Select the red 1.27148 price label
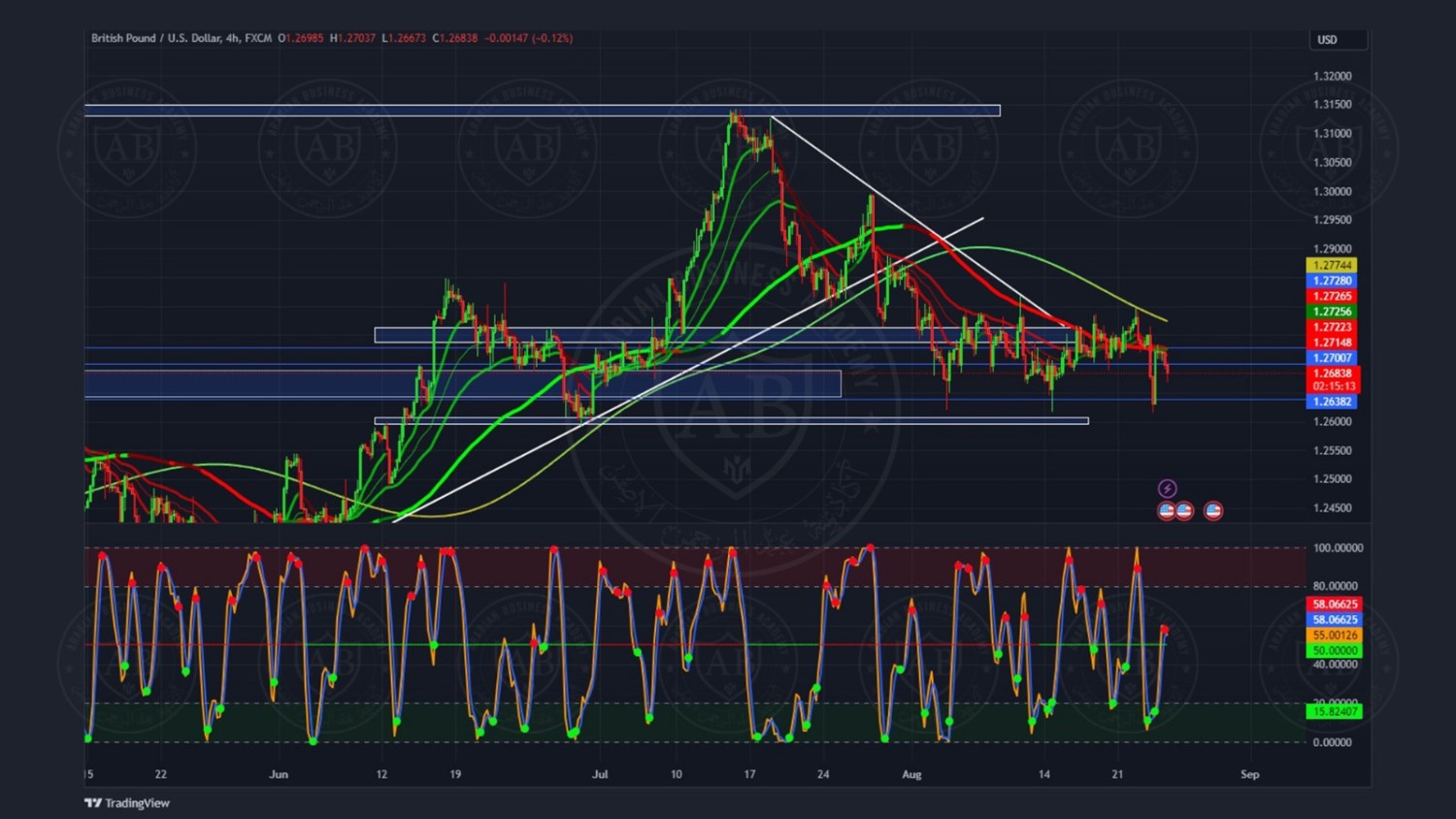 coord(1332,343)
